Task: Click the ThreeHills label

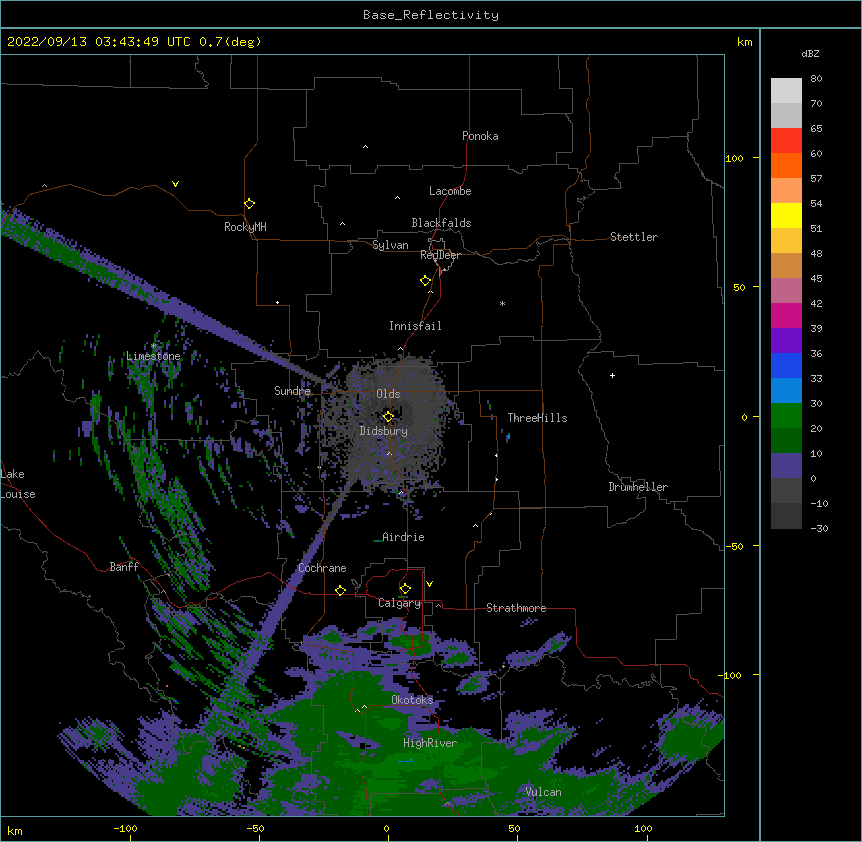Action: point(537,418)
